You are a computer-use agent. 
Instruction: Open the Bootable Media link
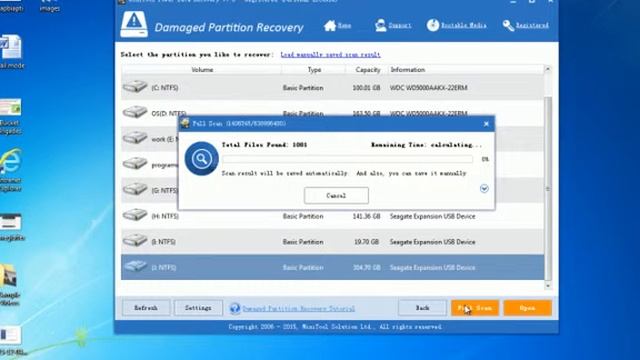(x=464, y=25)
